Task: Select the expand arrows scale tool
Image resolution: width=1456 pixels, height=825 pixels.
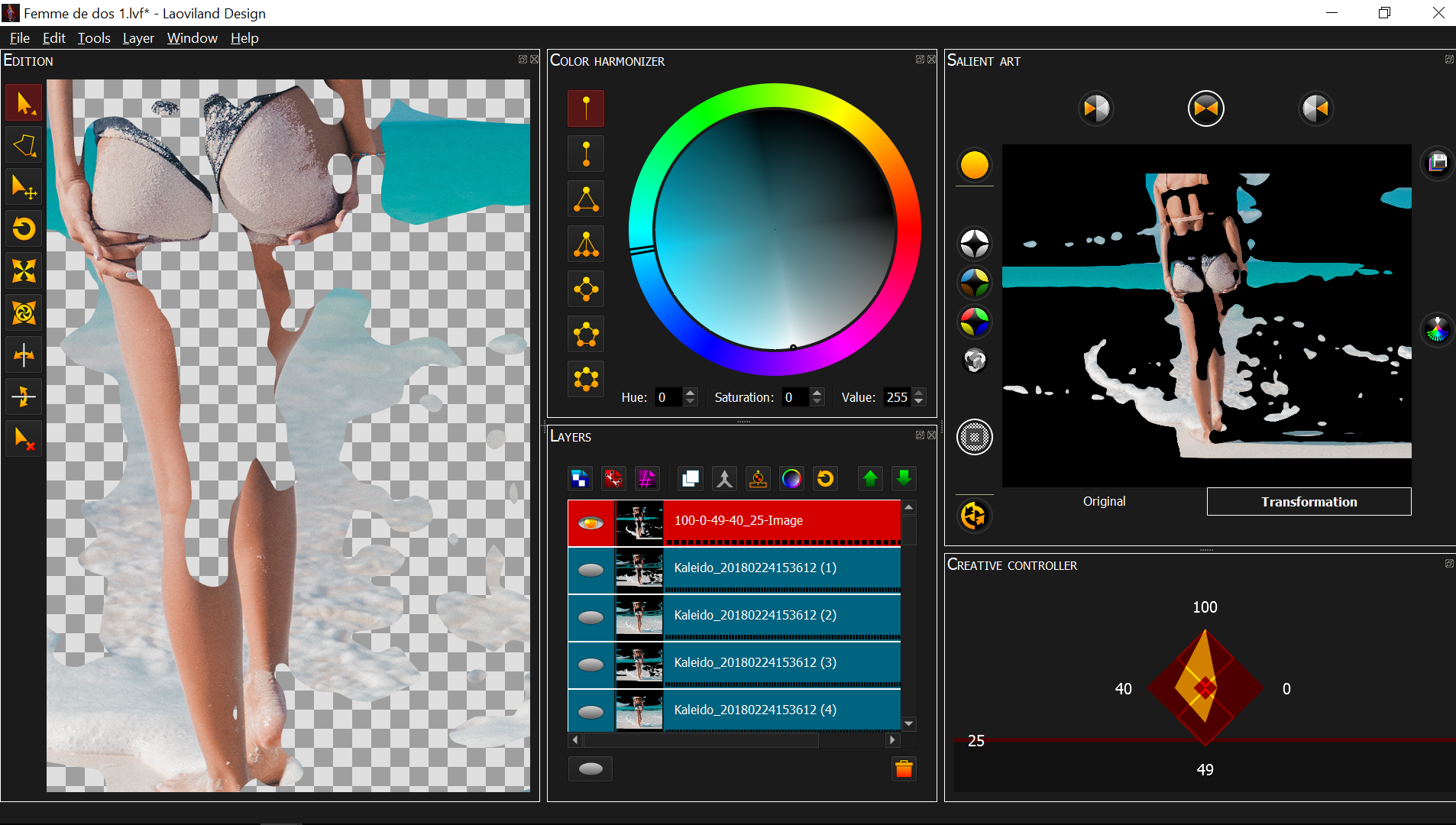Action: click(24, 271)
